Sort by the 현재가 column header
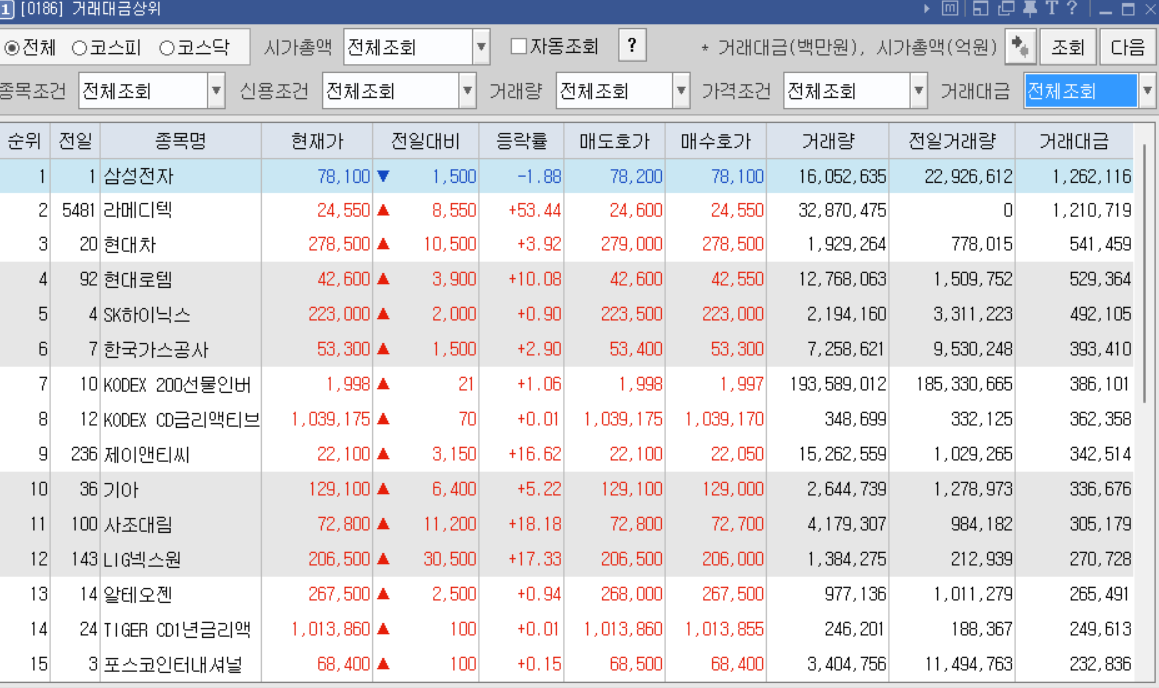Screen dimensions: 1159x688 tap(316, 141)
